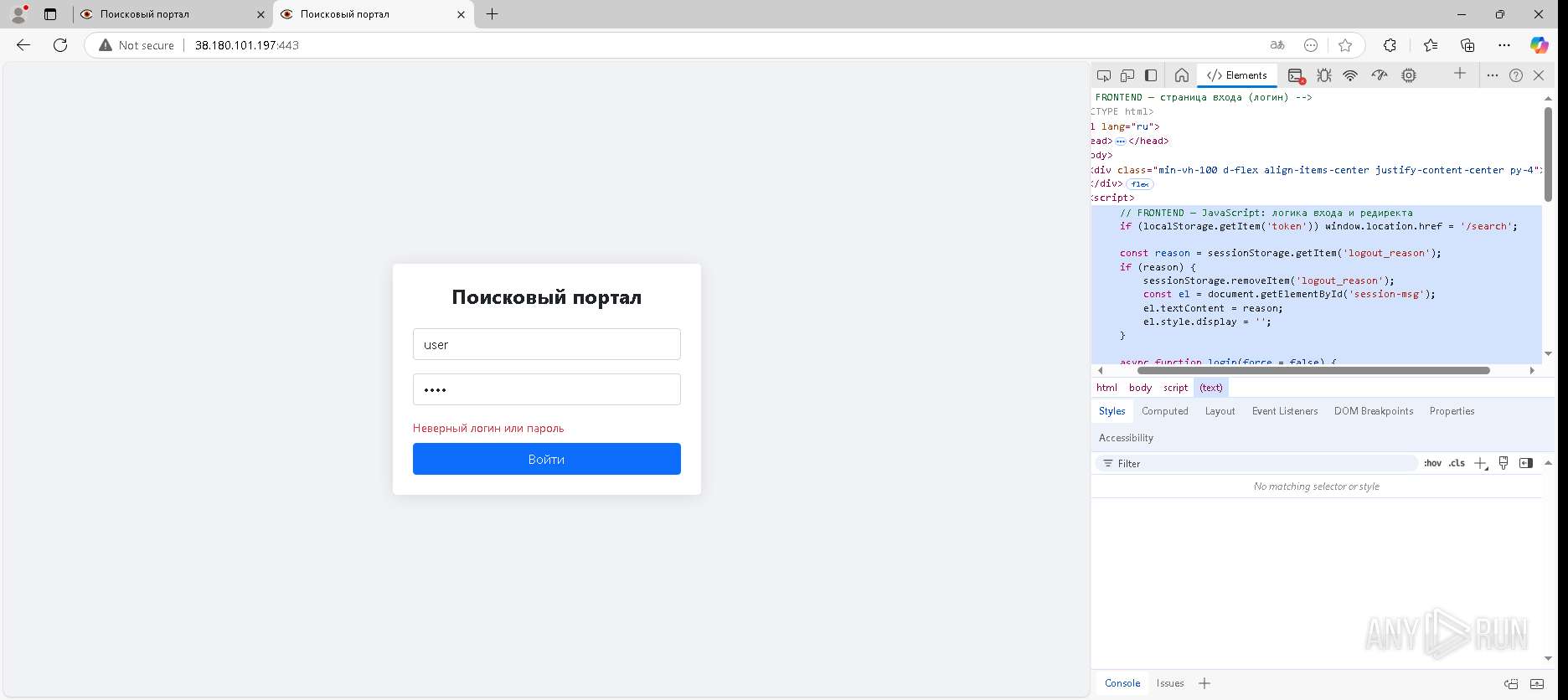Toggle device emulation in DevTools
Image resolution: width=1568 pixels, height=700 pixels.
coord(1127,75)
